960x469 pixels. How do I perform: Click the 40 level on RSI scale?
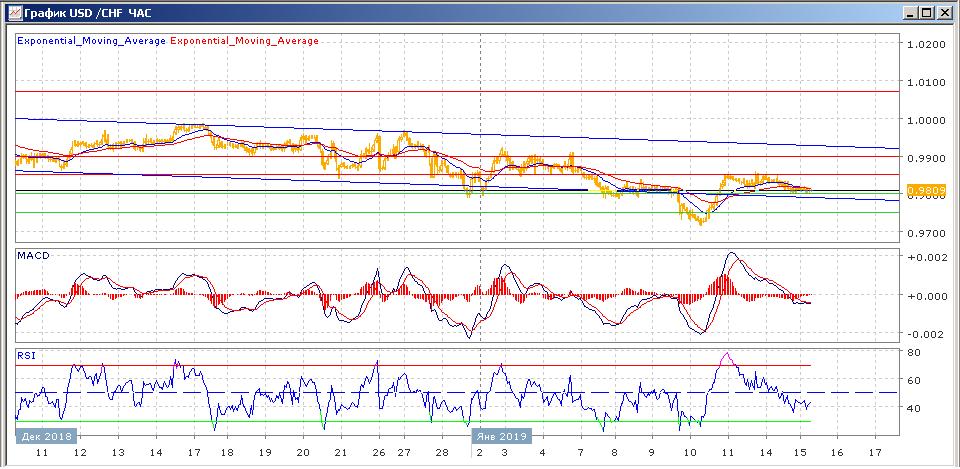[x=914, y=408]
